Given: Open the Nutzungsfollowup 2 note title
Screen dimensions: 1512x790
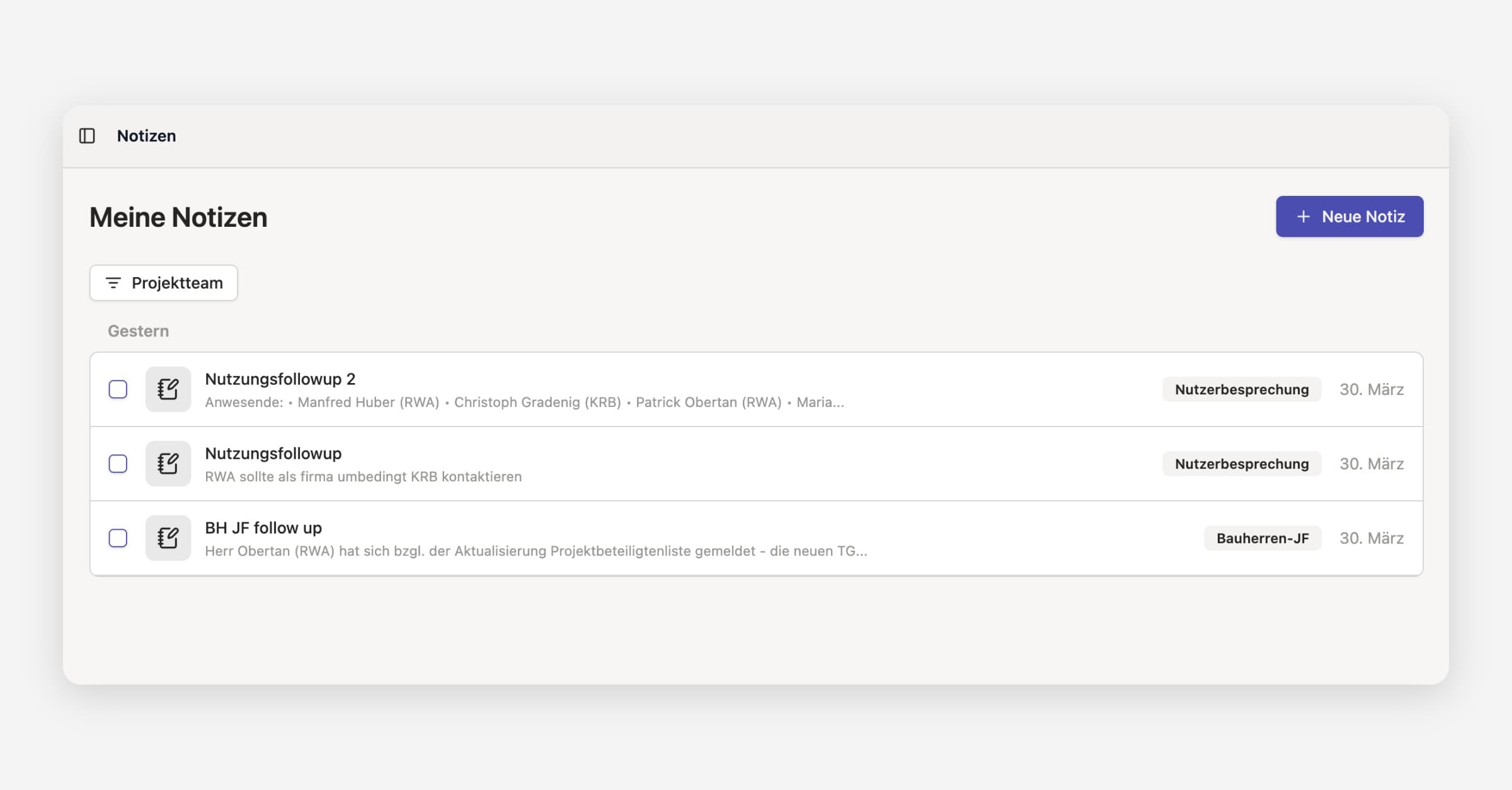Looking at the screenshot, I should pyautogui.click(x=280, y=379).
